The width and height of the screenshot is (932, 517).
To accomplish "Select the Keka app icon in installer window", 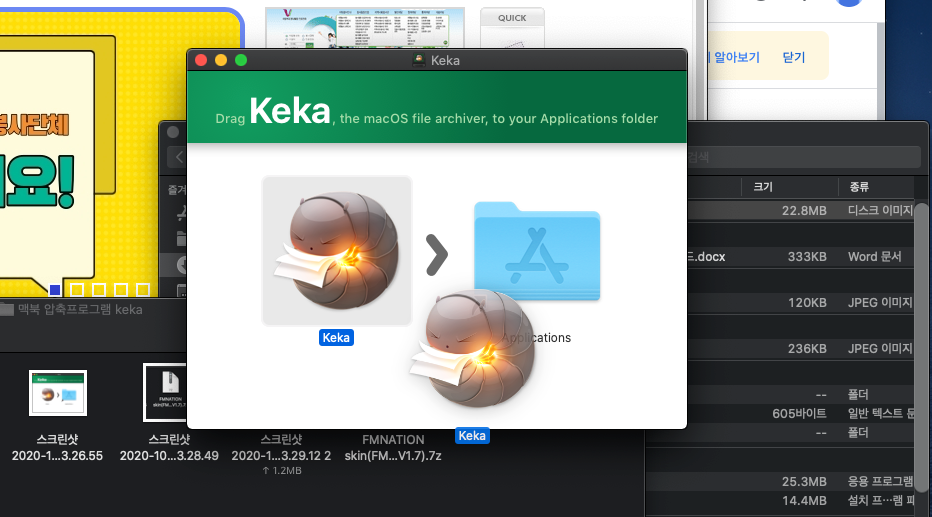I will point(337,251).
